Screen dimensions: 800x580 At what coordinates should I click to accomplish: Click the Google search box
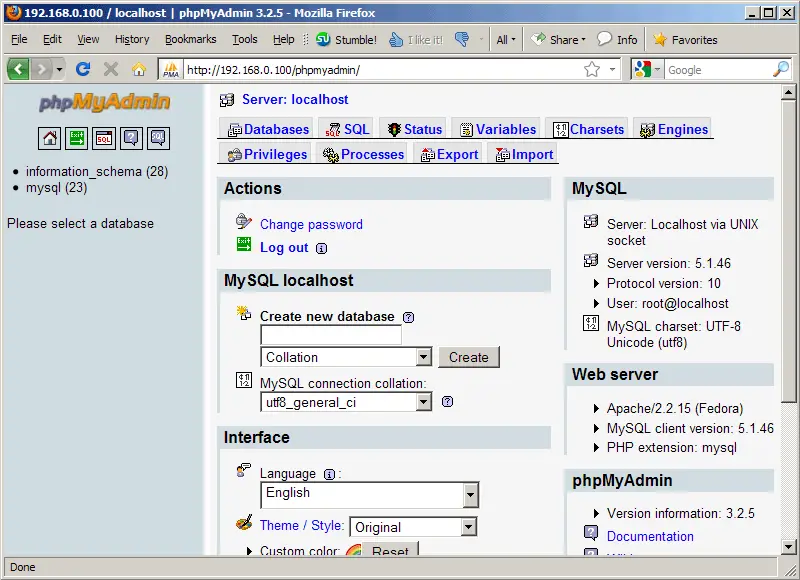pyautogui.click(x=718, y=69)
